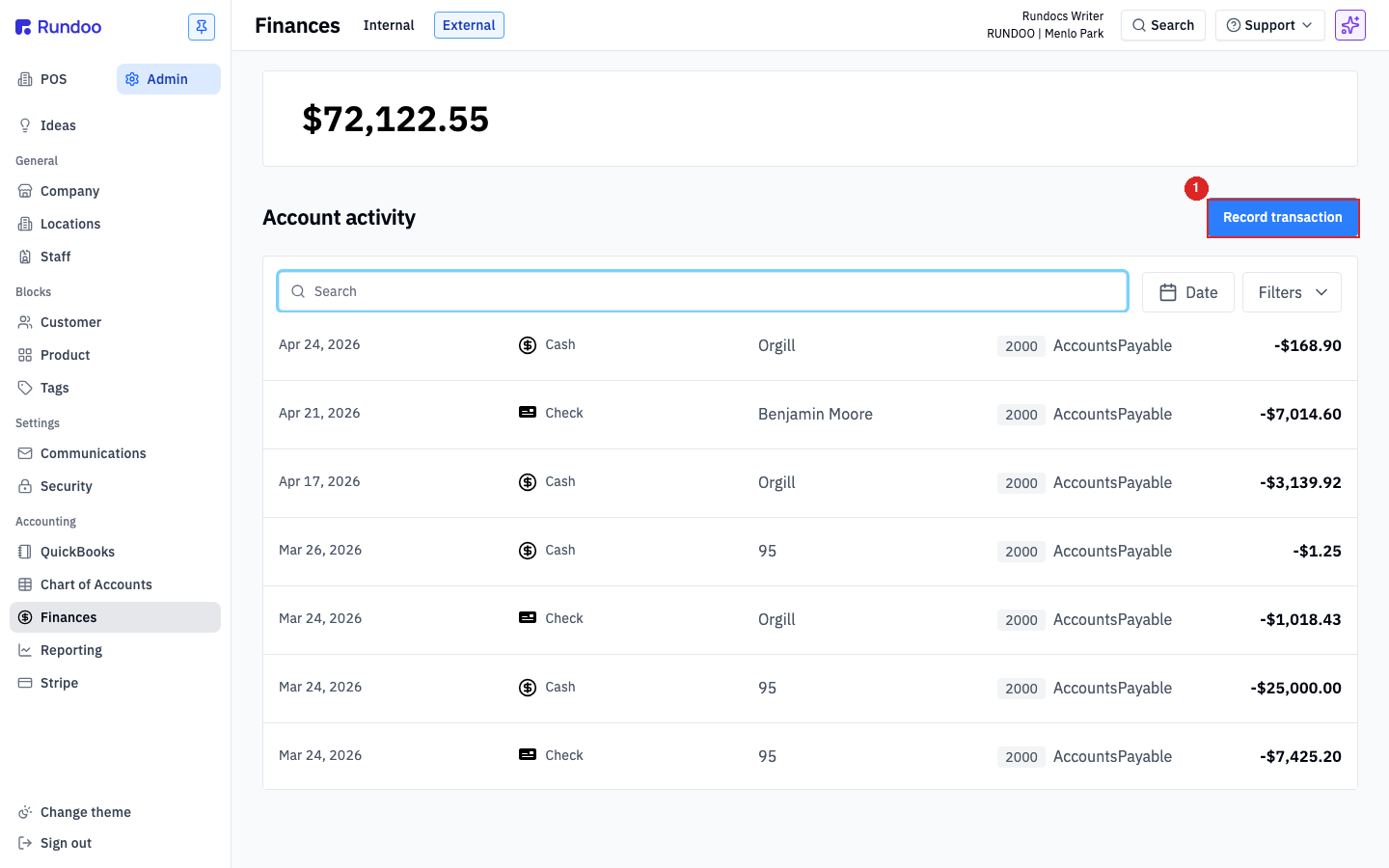1389x868 pixels.
Task: Click the dollar icon beside Finances
Action: click(25, 617)
